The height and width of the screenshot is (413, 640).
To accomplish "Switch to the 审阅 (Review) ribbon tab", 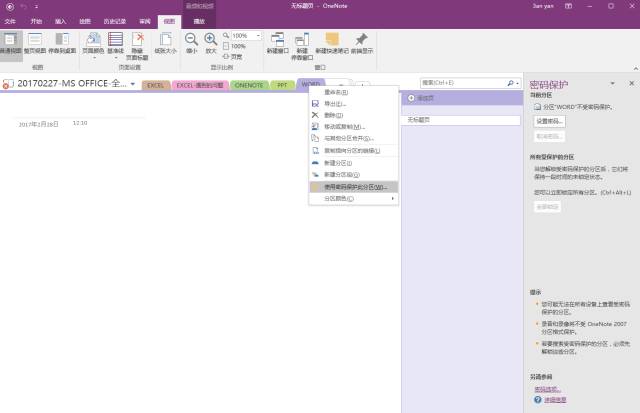I will (x=145, y=21).
